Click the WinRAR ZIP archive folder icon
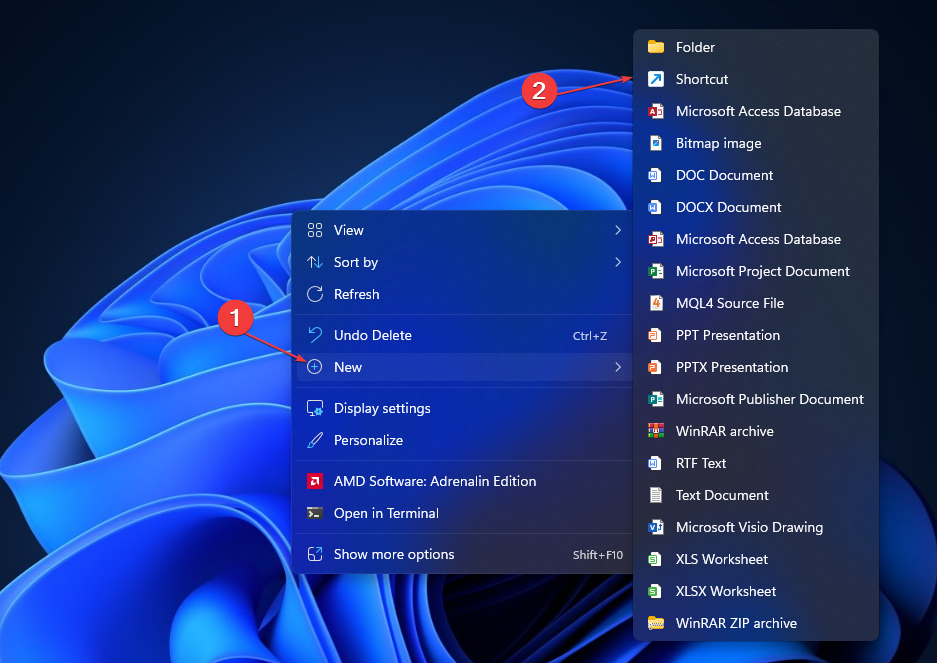 pos(656,623)
